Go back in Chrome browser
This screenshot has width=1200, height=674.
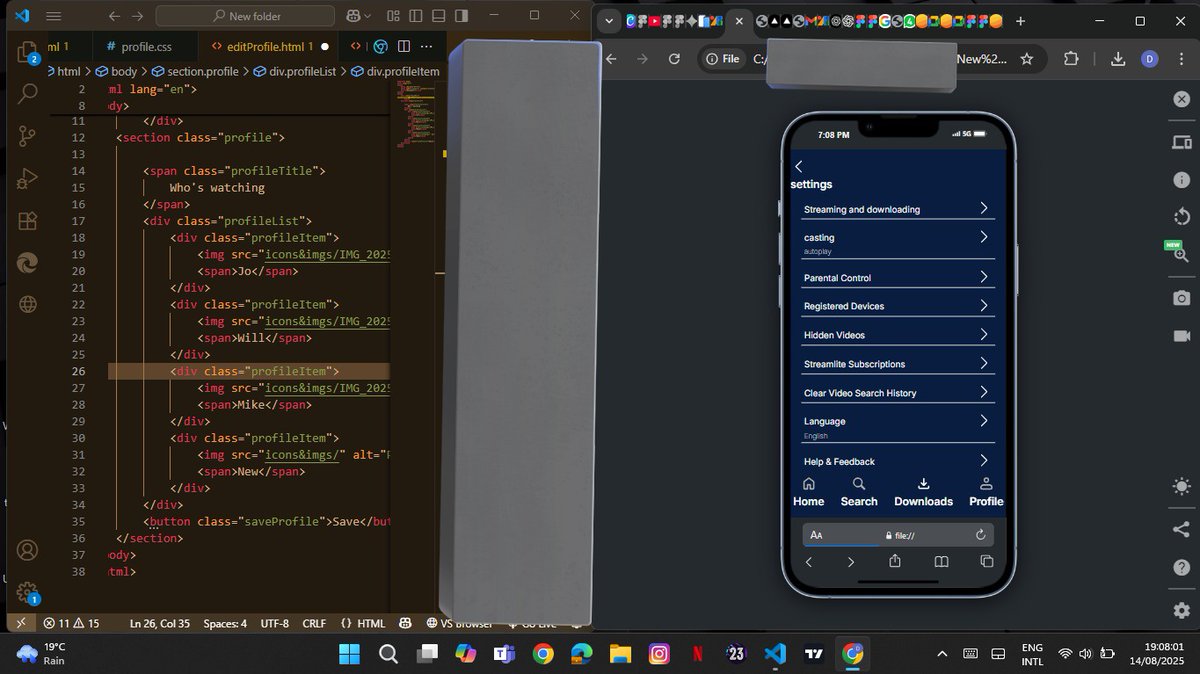coord(611,59)
